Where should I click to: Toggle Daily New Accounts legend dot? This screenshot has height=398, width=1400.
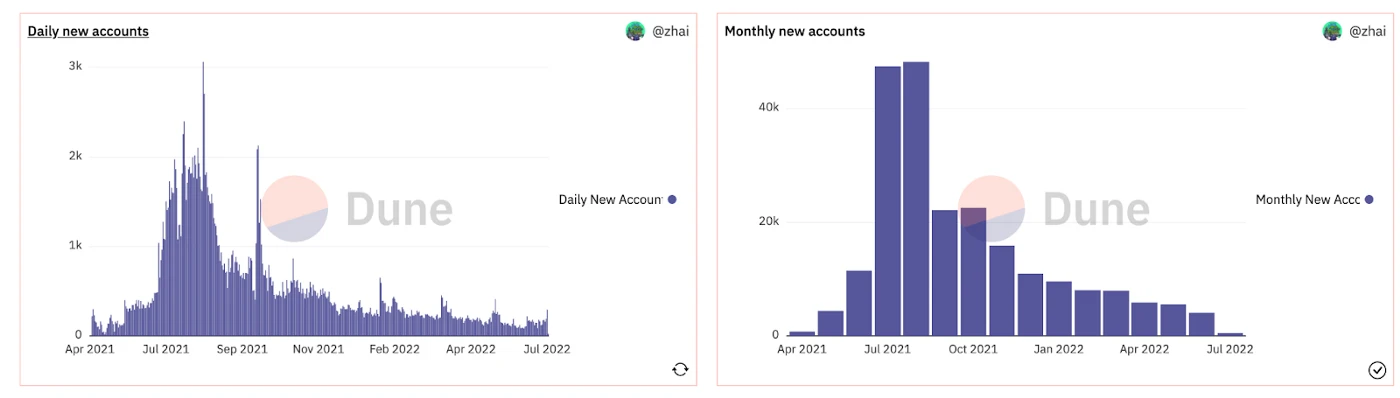click(x=672, y=199)
